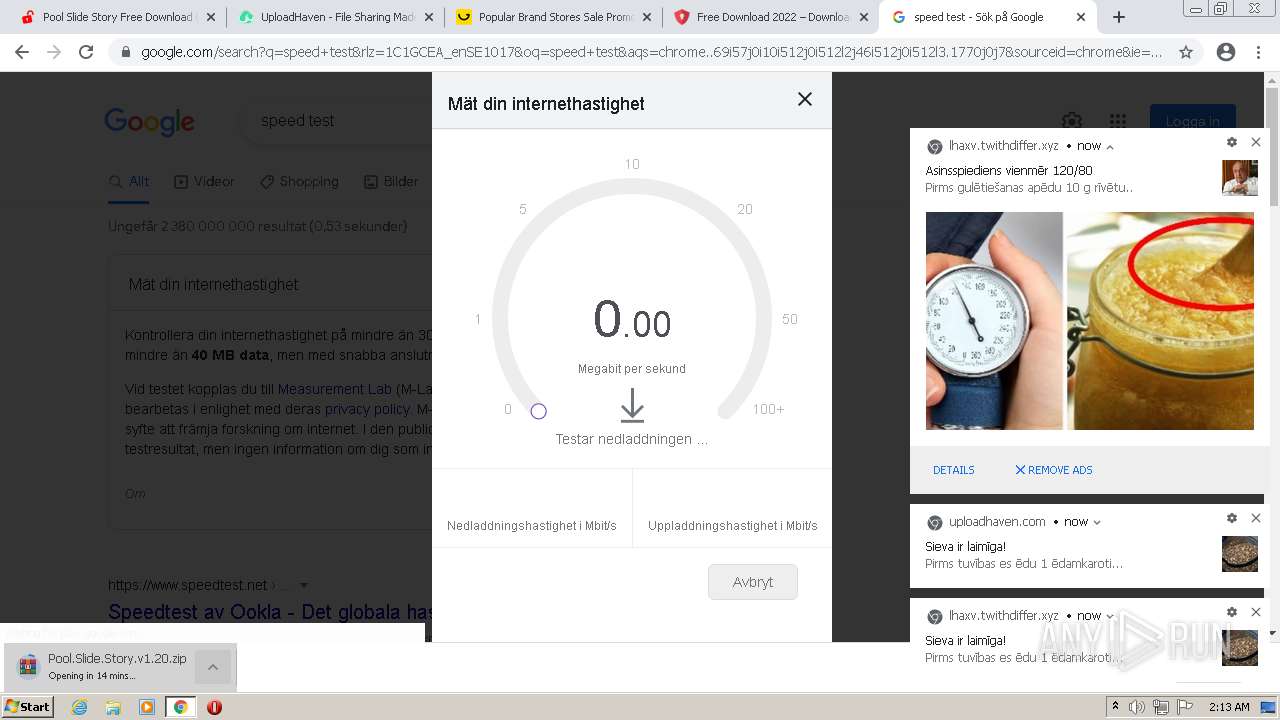
Task: Open Google settings gear
Action: (1072, 121)
